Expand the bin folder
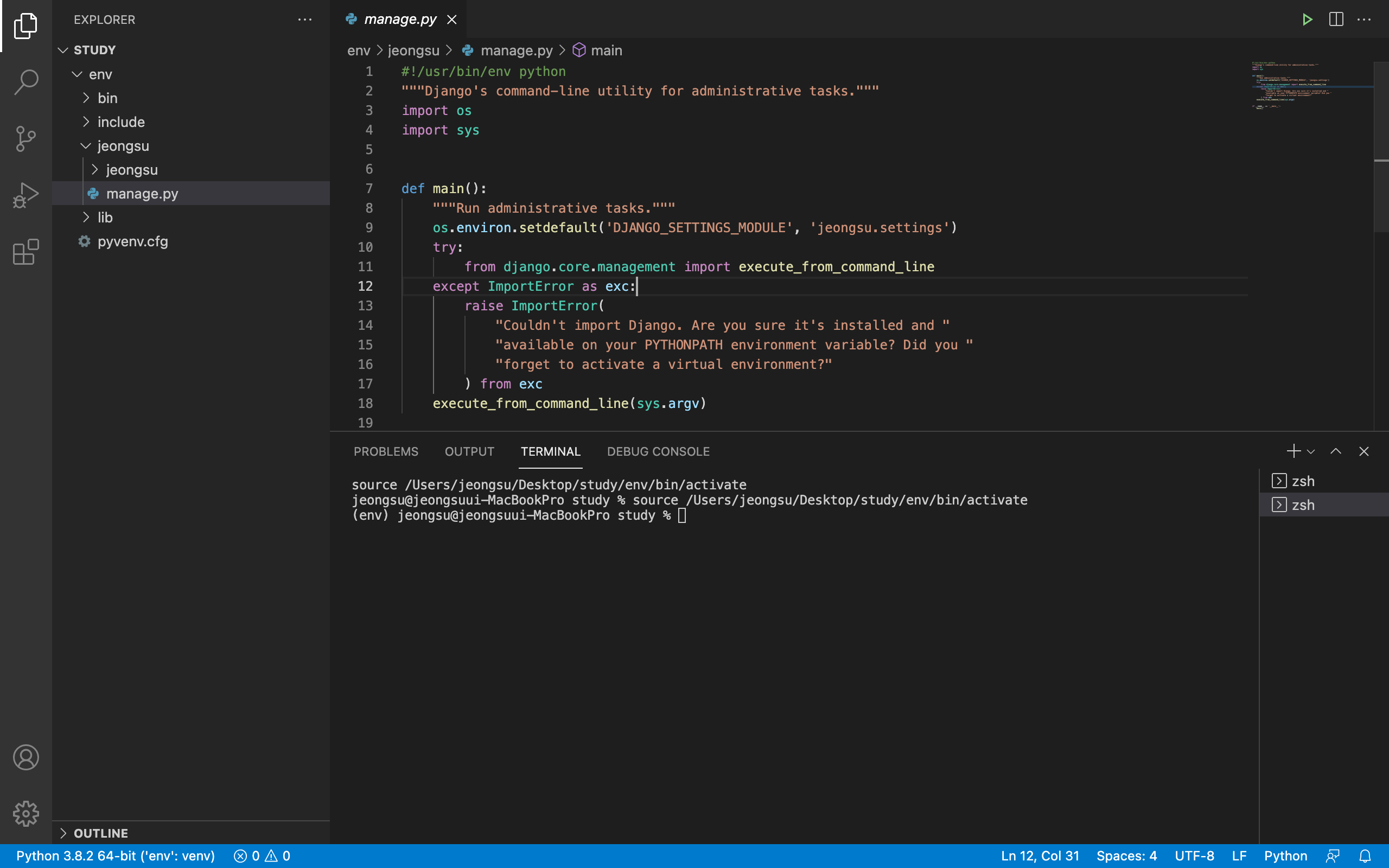Viewport: 1389px width, 868px height. pos(107,98)
